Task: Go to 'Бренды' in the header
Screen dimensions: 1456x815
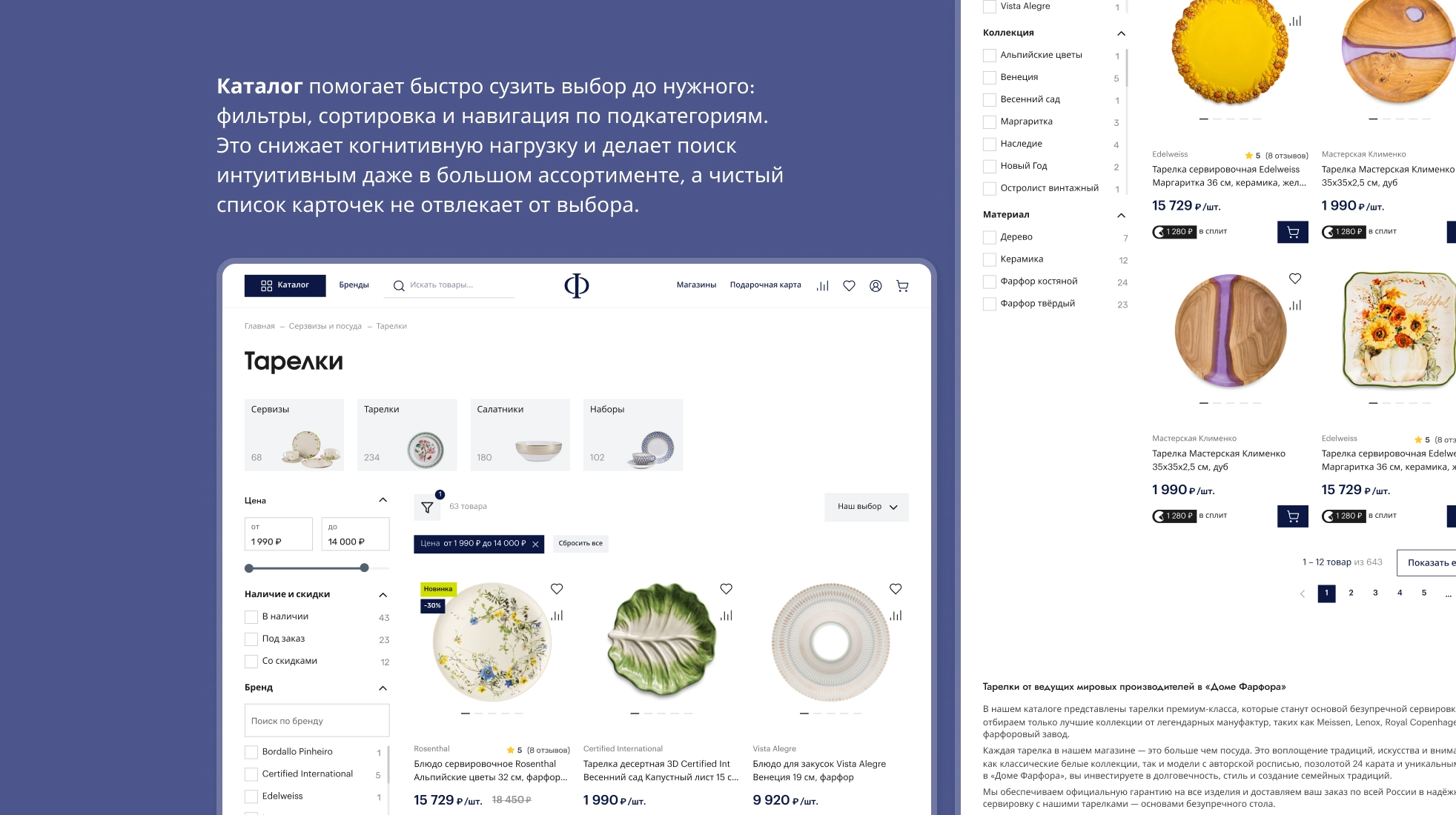Action: pos(354,285)
